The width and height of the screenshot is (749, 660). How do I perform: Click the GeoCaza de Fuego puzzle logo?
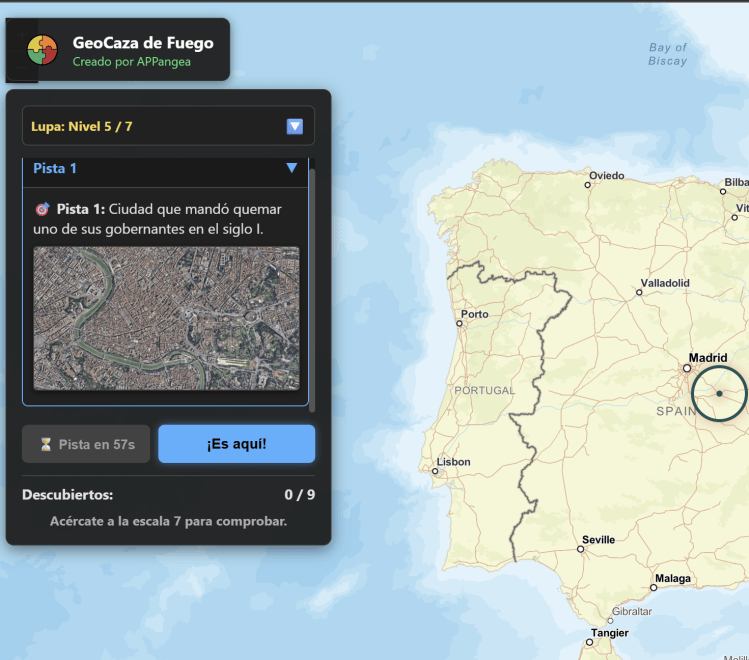pyautogui.click(x=42, y=49)
